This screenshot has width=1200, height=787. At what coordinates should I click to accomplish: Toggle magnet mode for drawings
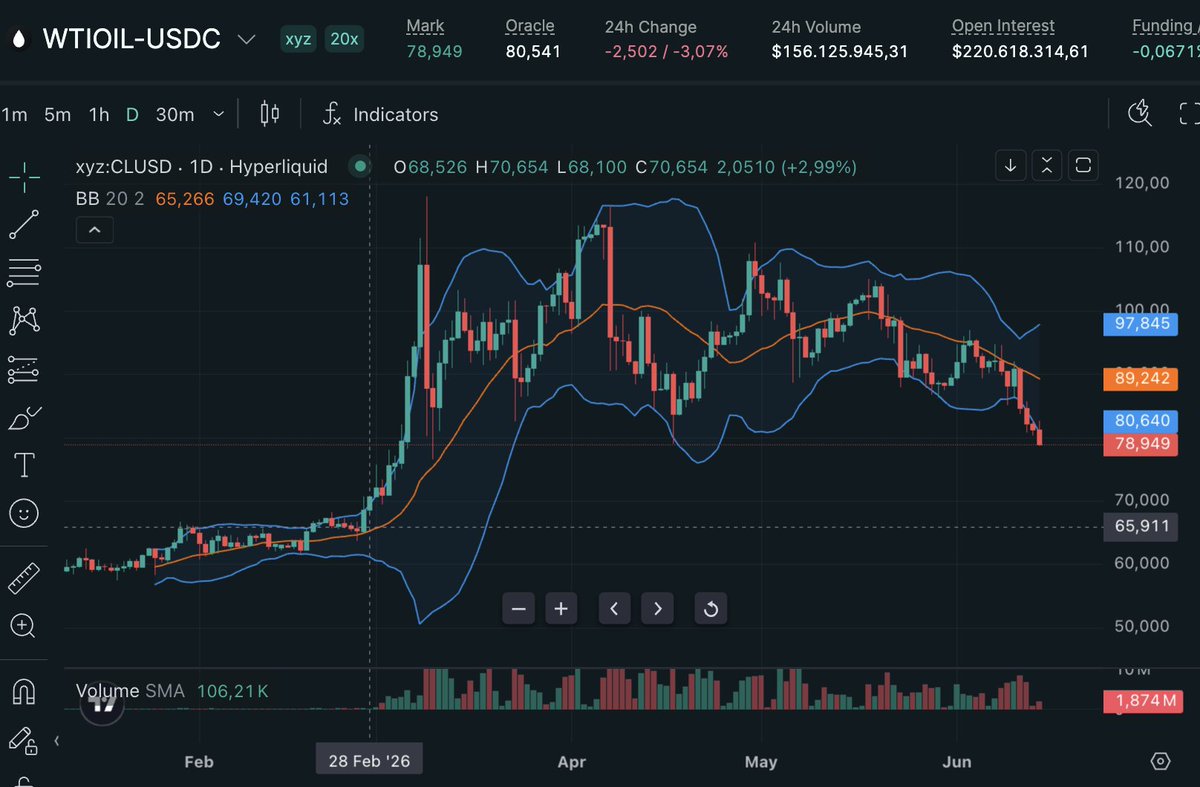[x=24, y=691]
